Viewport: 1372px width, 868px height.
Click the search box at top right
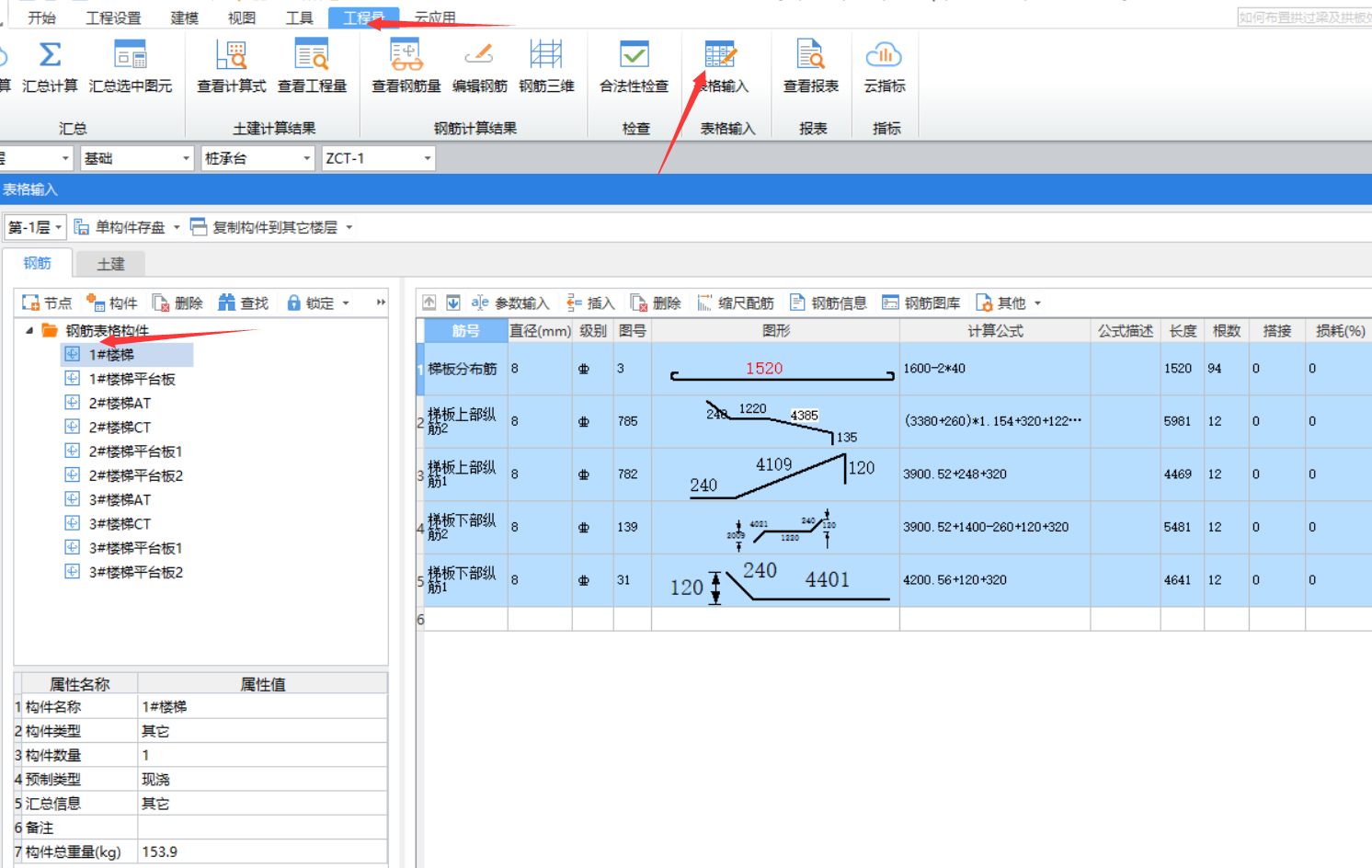pyautogui.click(x=1304, y=17)
